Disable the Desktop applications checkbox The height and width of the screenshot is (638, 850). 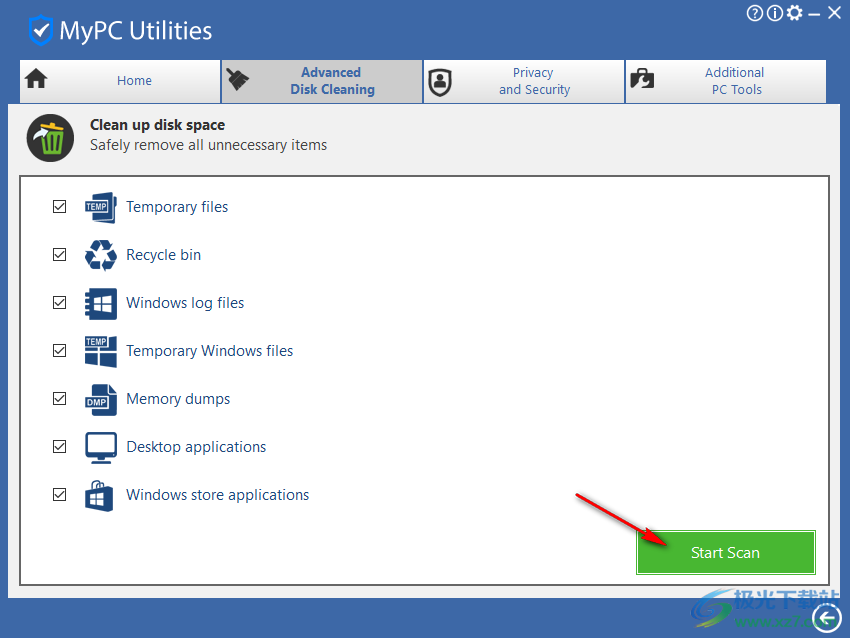[x=60, y=447]
